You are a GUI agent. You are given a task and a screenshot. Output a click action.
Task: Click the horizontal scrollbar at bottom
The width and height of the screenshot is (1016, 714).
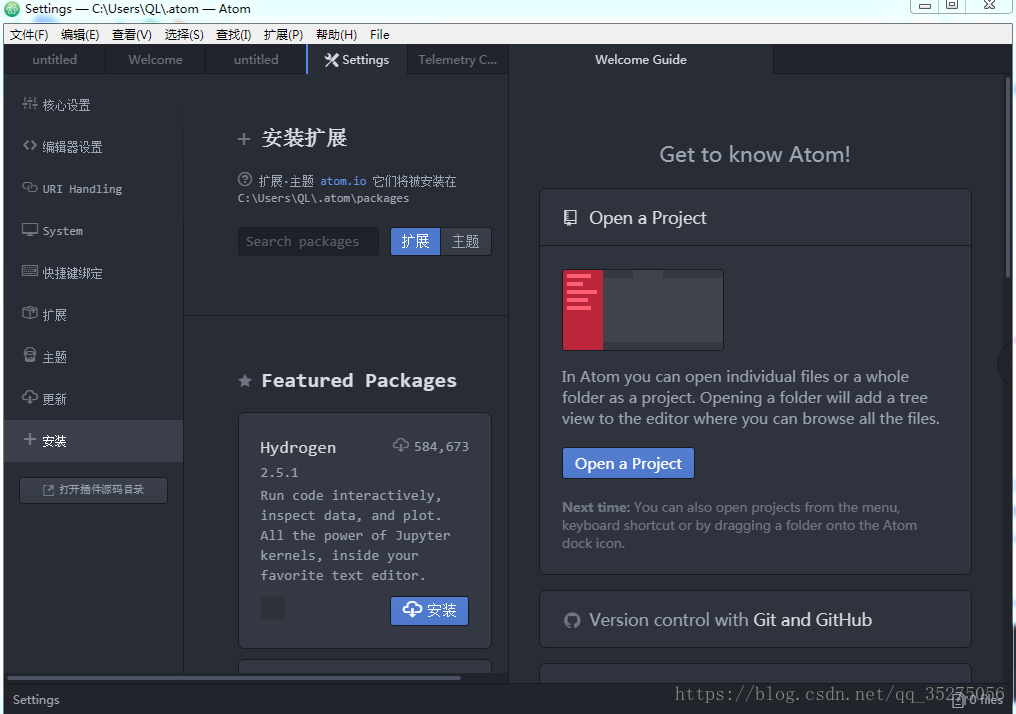point(234,678)
